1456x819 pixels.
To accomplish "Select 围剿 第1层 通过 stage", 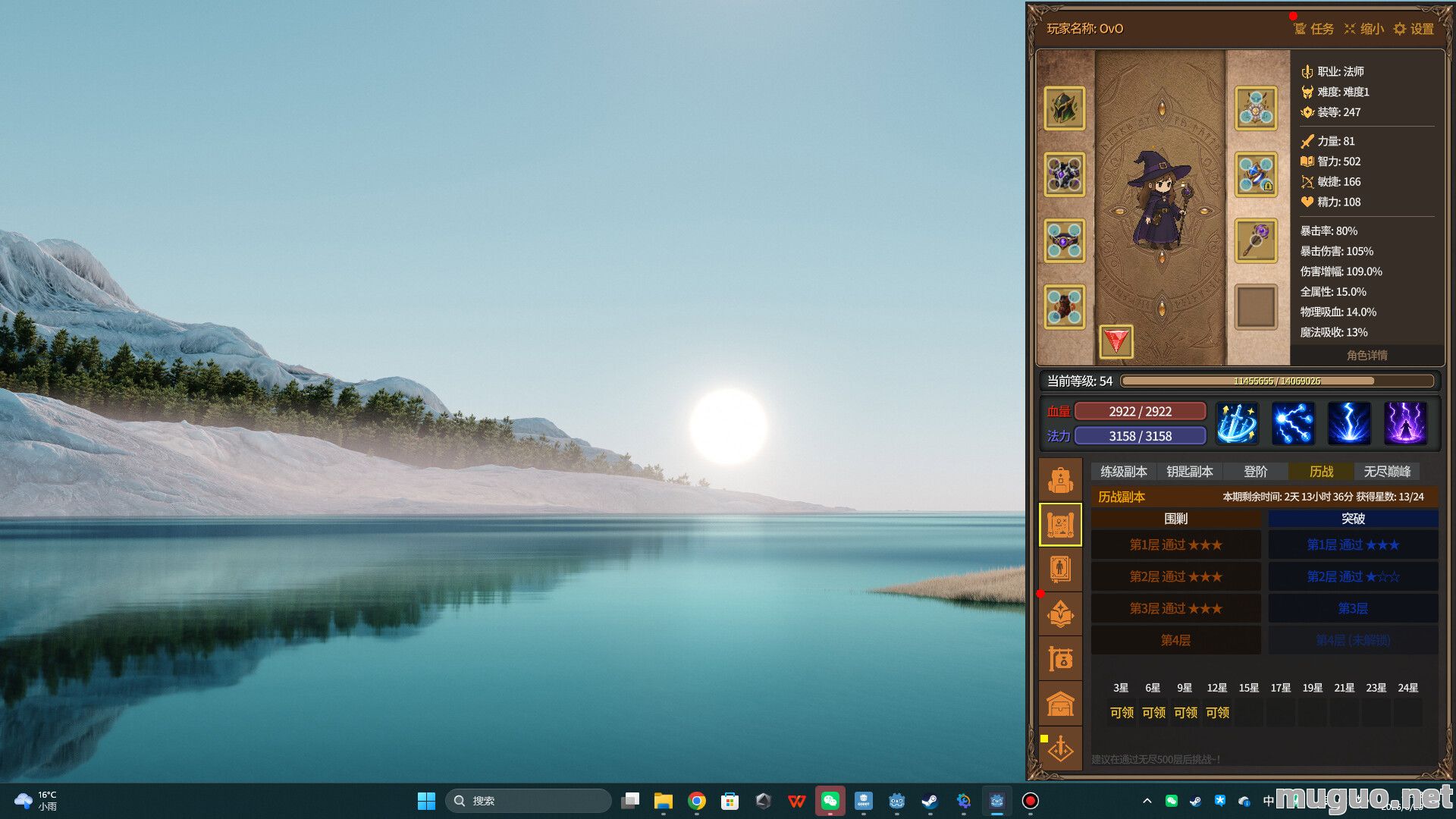I will (1175, 544).
